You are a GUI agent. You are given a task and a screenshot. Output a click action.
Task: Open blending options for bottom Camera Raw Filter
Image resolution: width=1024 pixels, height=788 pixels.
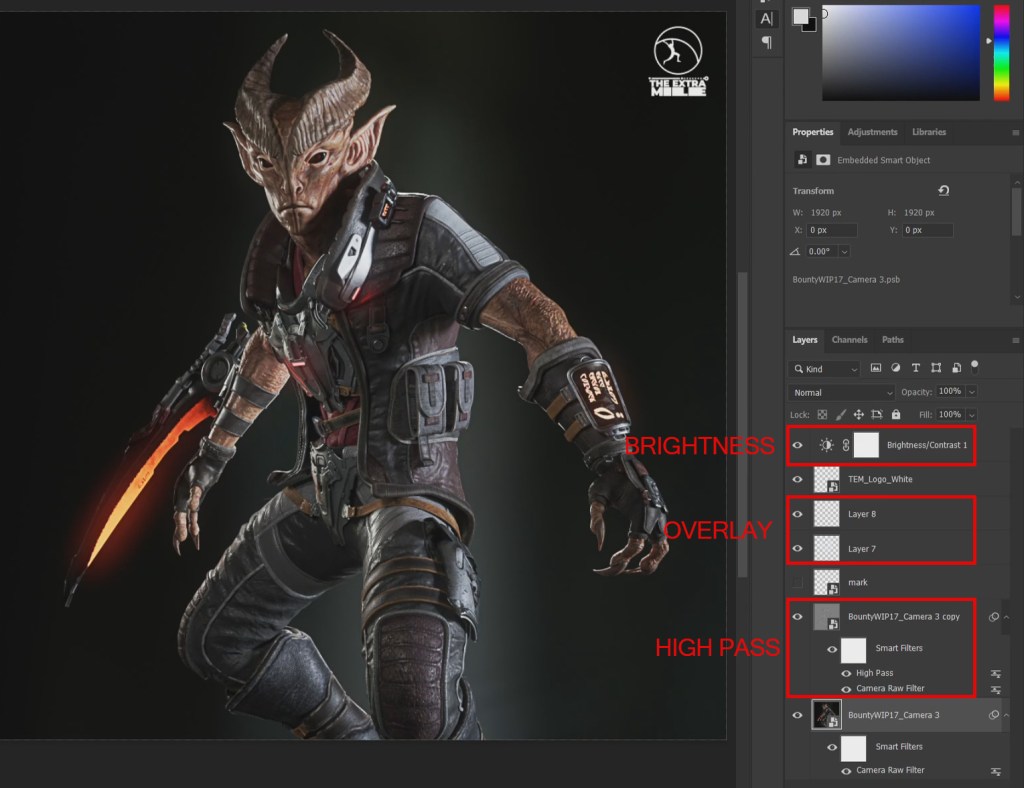click(x=995, y=771)
